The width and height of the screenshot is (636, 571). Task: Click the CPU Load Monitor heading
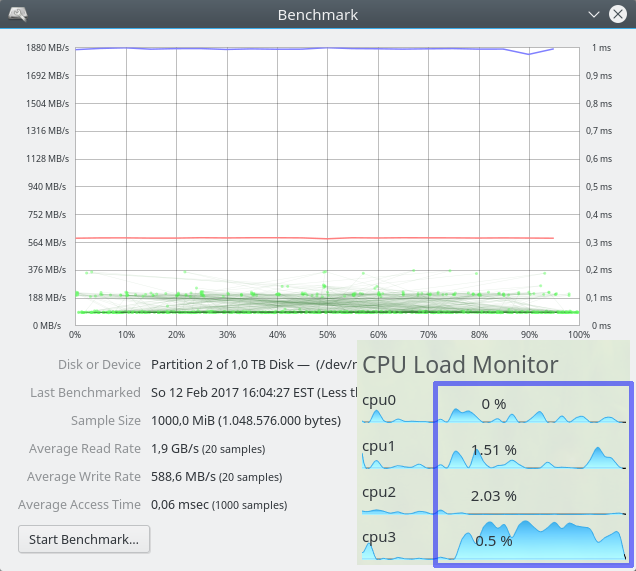460,364
